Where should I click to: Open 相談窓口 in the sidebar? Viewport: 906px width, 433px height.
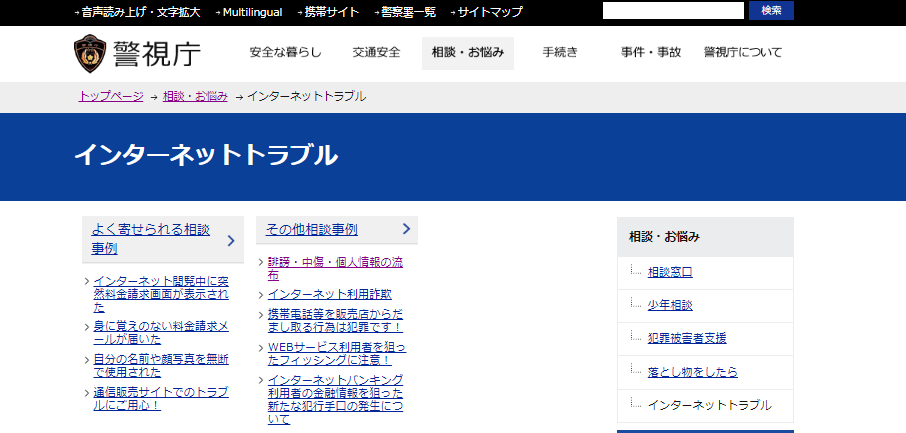(670, 272)
